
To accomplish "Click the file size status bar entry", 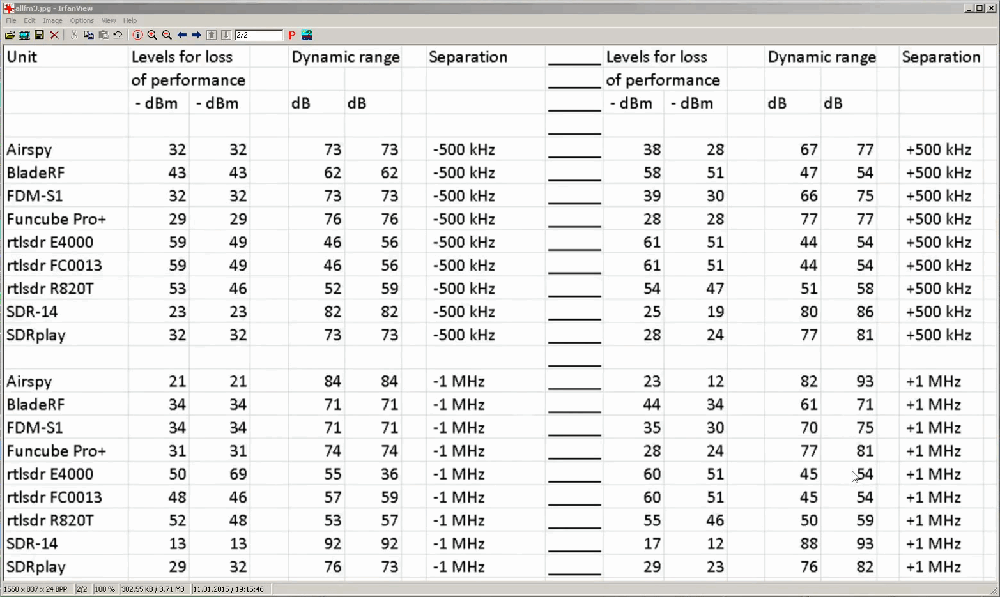I will point(153,589).
